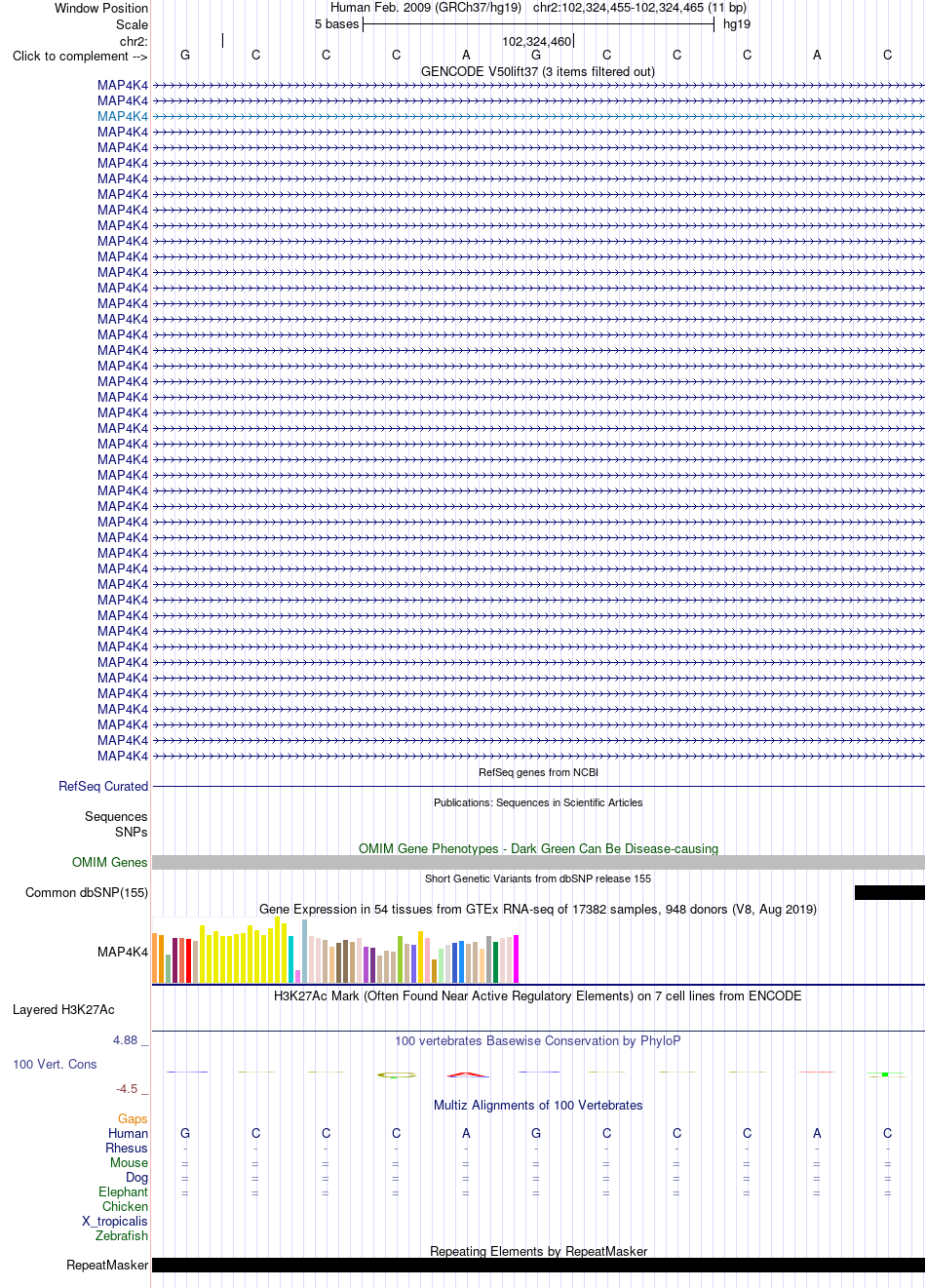Click the Scale label on the left
The height and width of the screenshot is (1288, 926).
[x=132, y=24]
